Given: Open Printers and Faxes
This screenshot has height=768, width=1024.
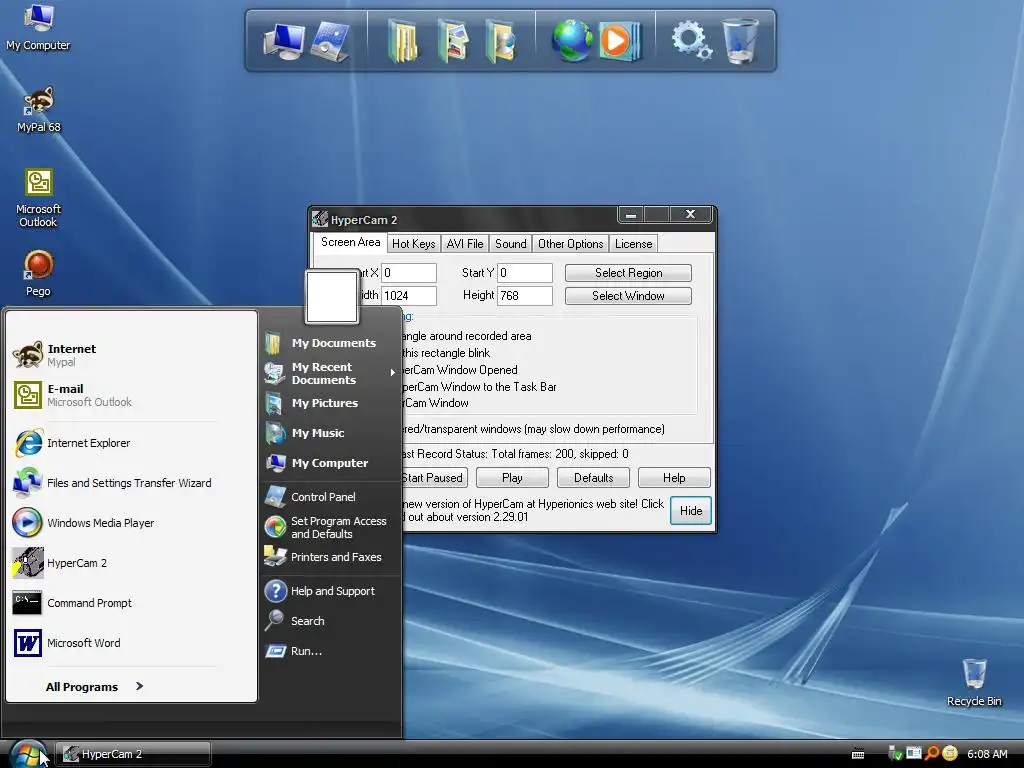Looking at the screenshot, I should (x=330, y=557).
